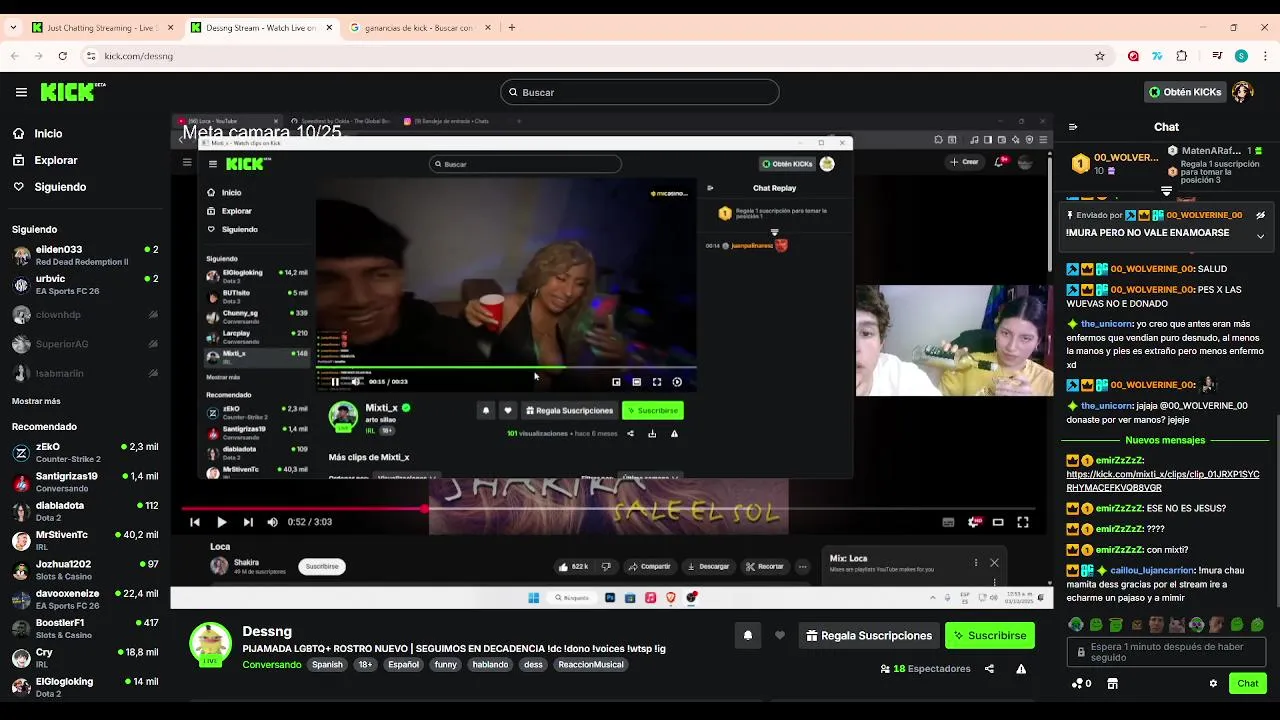Bookmark this page with star icon
The image size is (1280, 720).
tap(1100, 56)
